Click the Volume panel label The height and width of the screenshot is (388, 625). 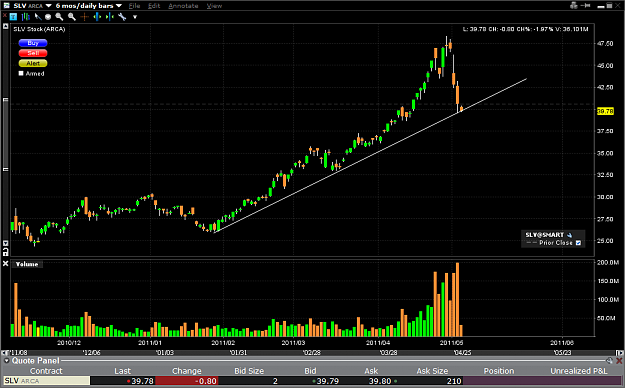coord(27,264)
